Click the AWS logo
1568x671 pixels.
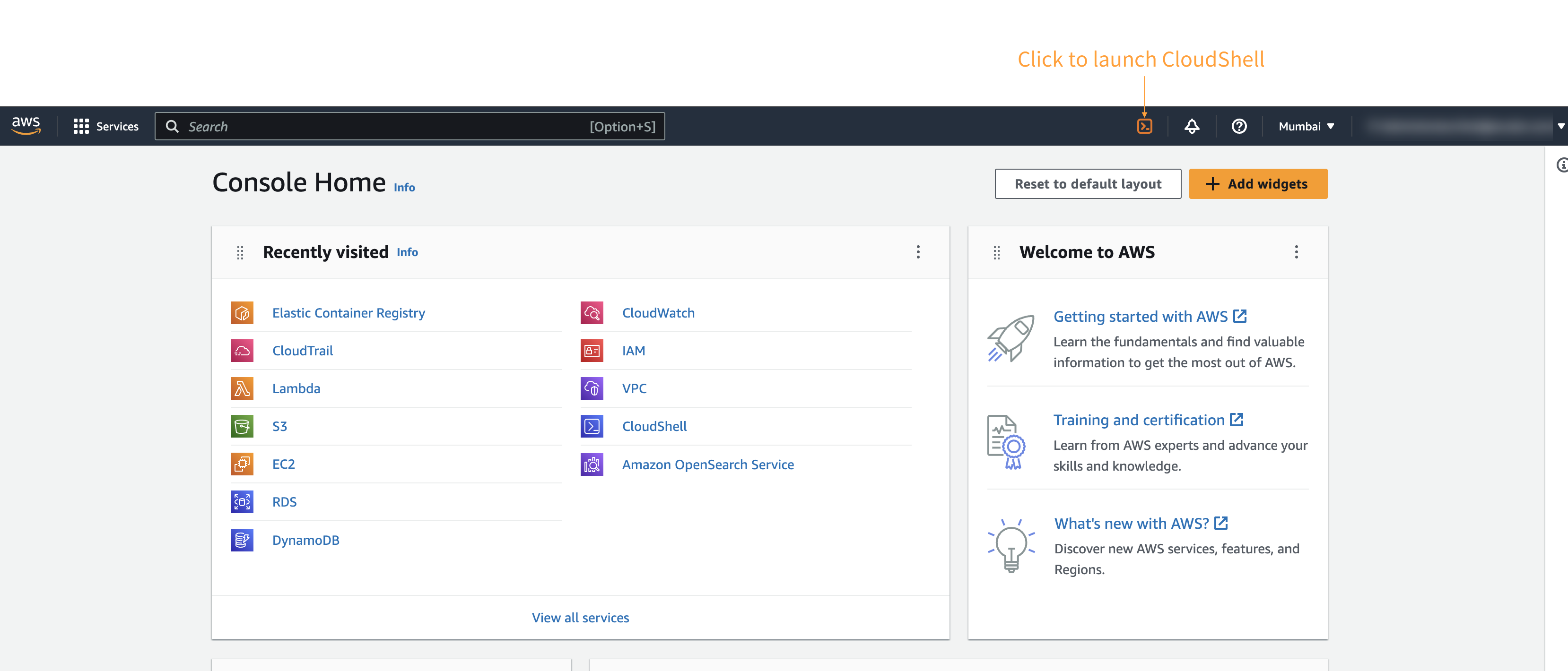point(27,125)
